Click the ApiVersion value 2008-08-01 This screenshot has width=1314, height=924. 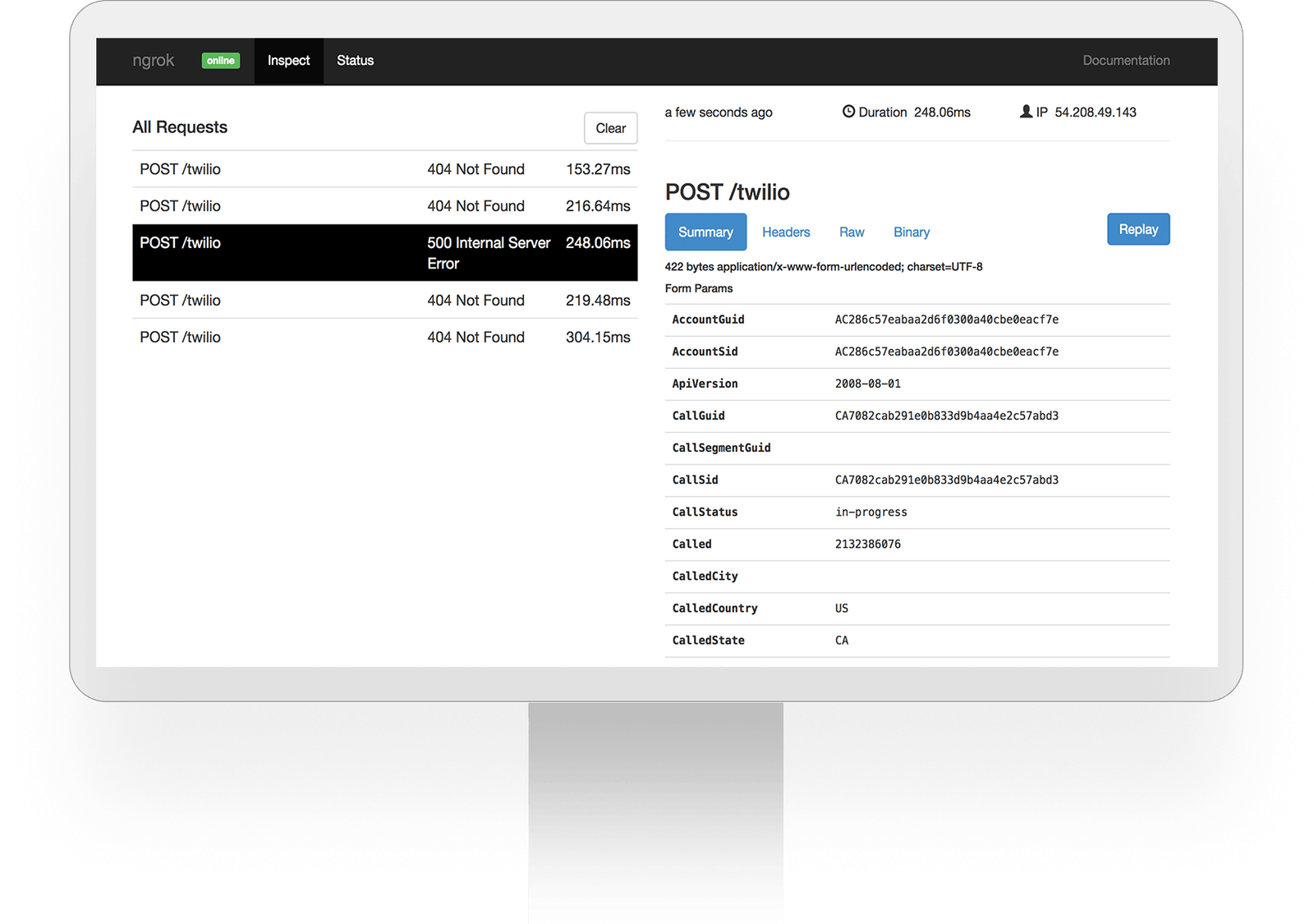point(868,384)
